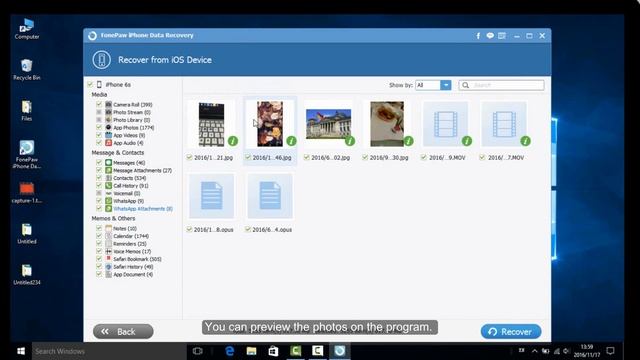Image resolution: width=640 pixels, height=360 pixels.
Task: Uncheck the 2016/1...21.jpg file checkbox
Action: point(189,157)
